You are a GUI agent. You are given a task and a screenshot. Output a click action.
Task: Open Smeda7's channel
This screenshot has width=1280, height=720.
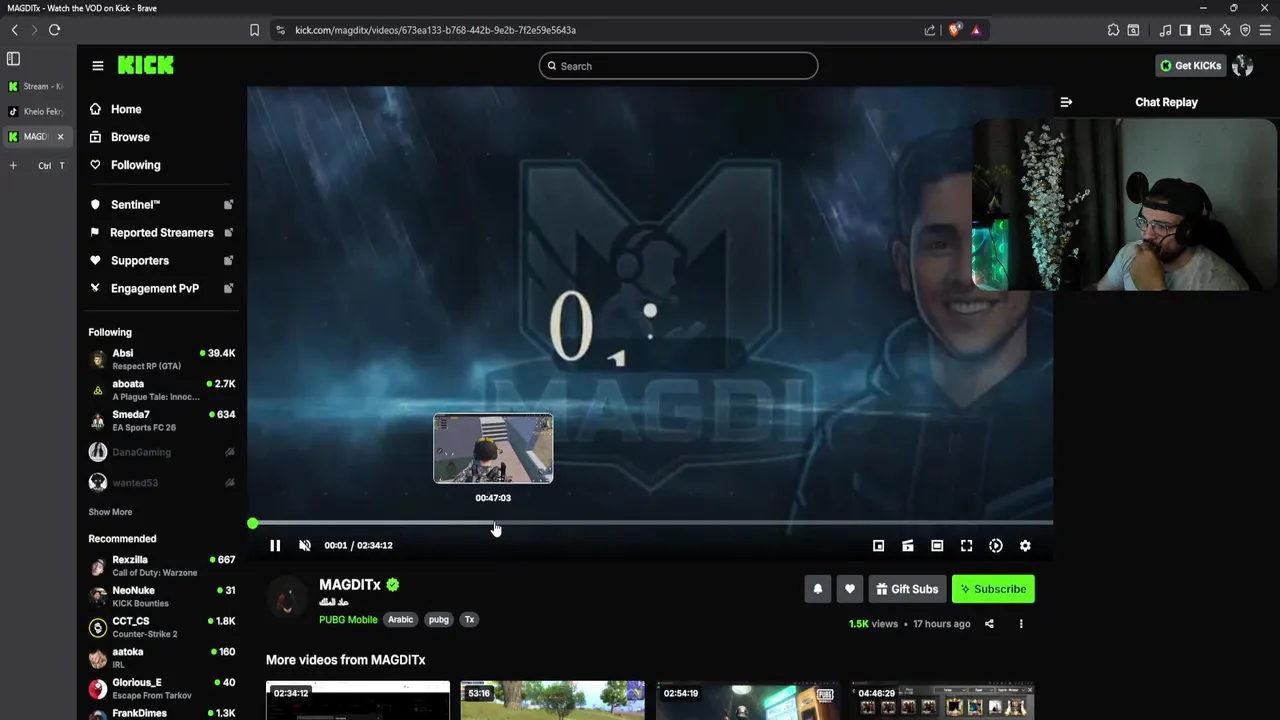[161, 421]
